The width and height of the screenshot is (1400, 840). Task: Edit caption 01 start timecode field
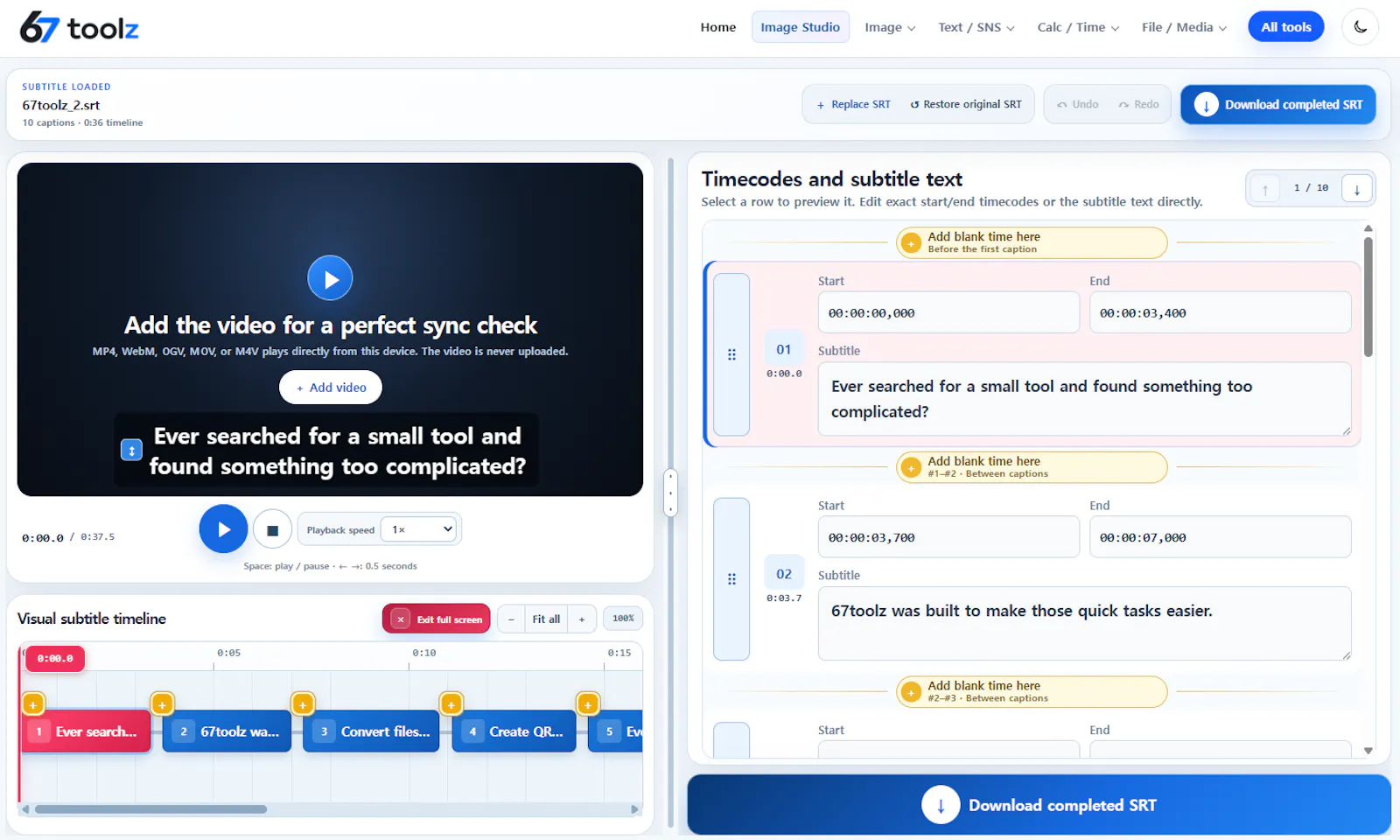tap(948, 312)
